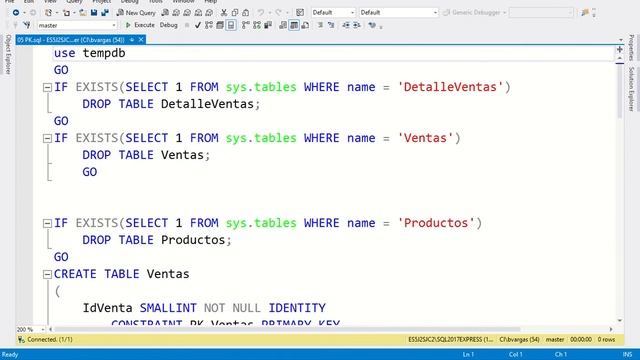Image resolution: width=640 pixels, height=360 pixels.
Task: Click the 'Ln 1' status bar entry
Action: pos(468,354)
